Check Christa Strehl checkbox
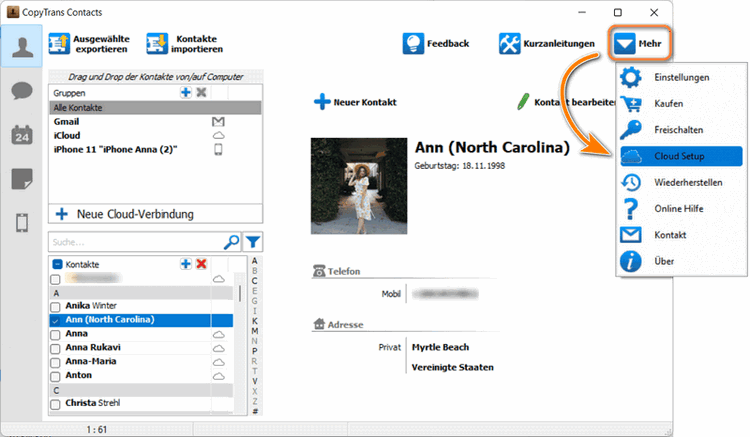Viewport: 750px width, 437px height. [55, 404]
